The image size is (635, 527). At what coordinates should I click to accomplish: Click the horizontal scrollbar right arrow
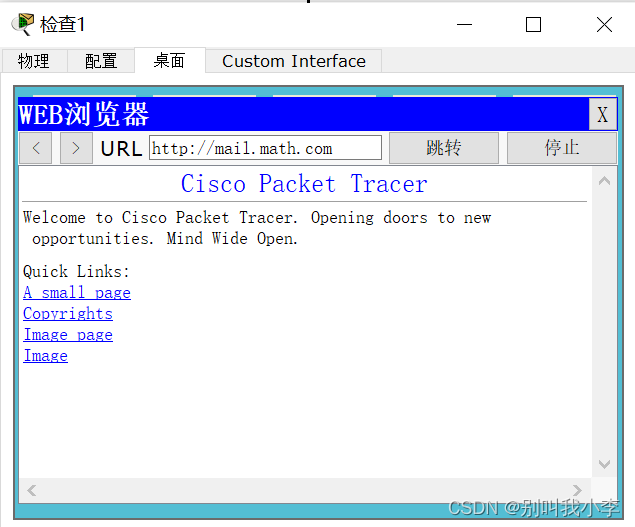point(577,491)
